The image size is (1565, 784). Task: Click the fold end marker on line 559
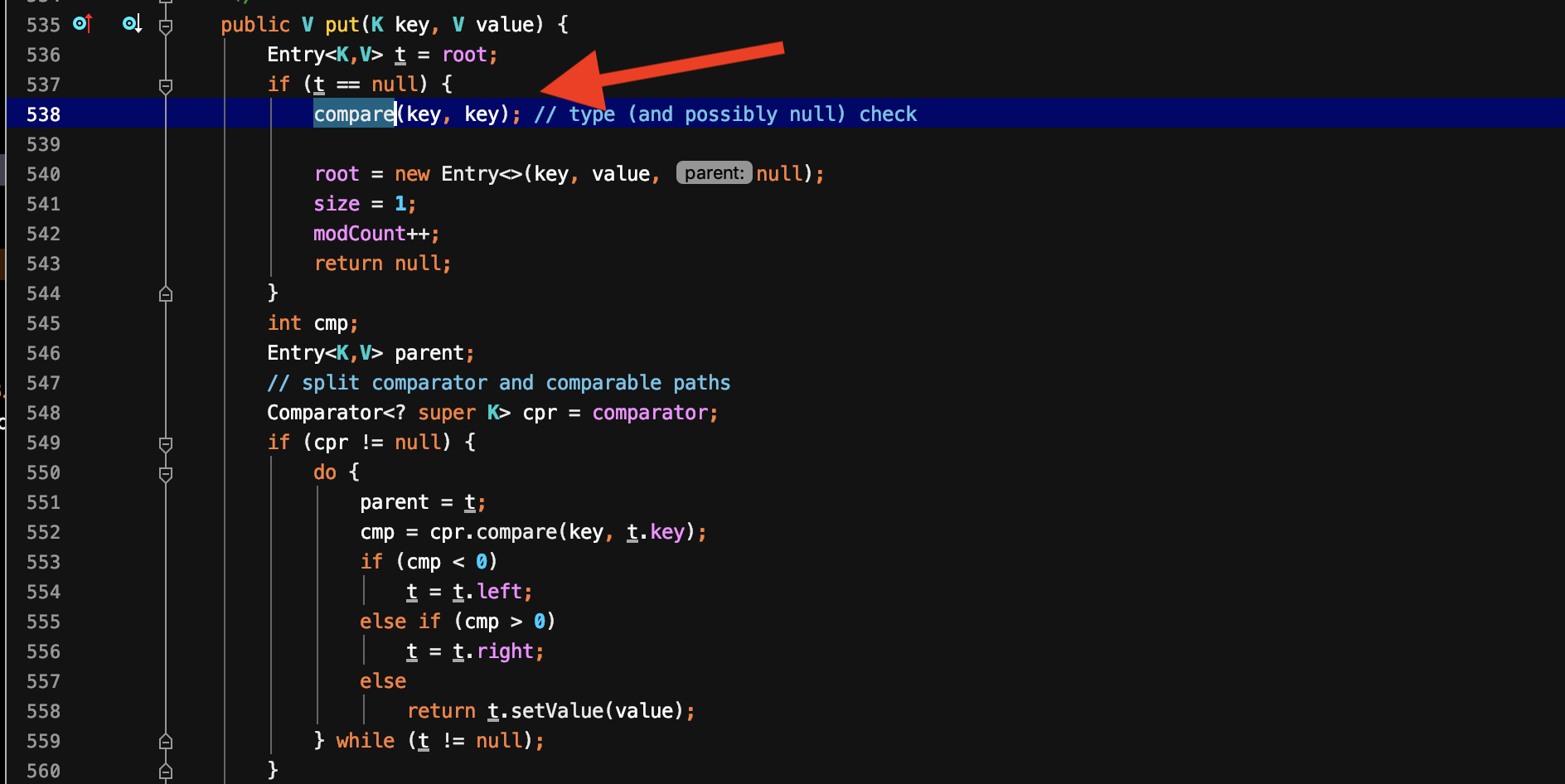[x=166, y=741]
